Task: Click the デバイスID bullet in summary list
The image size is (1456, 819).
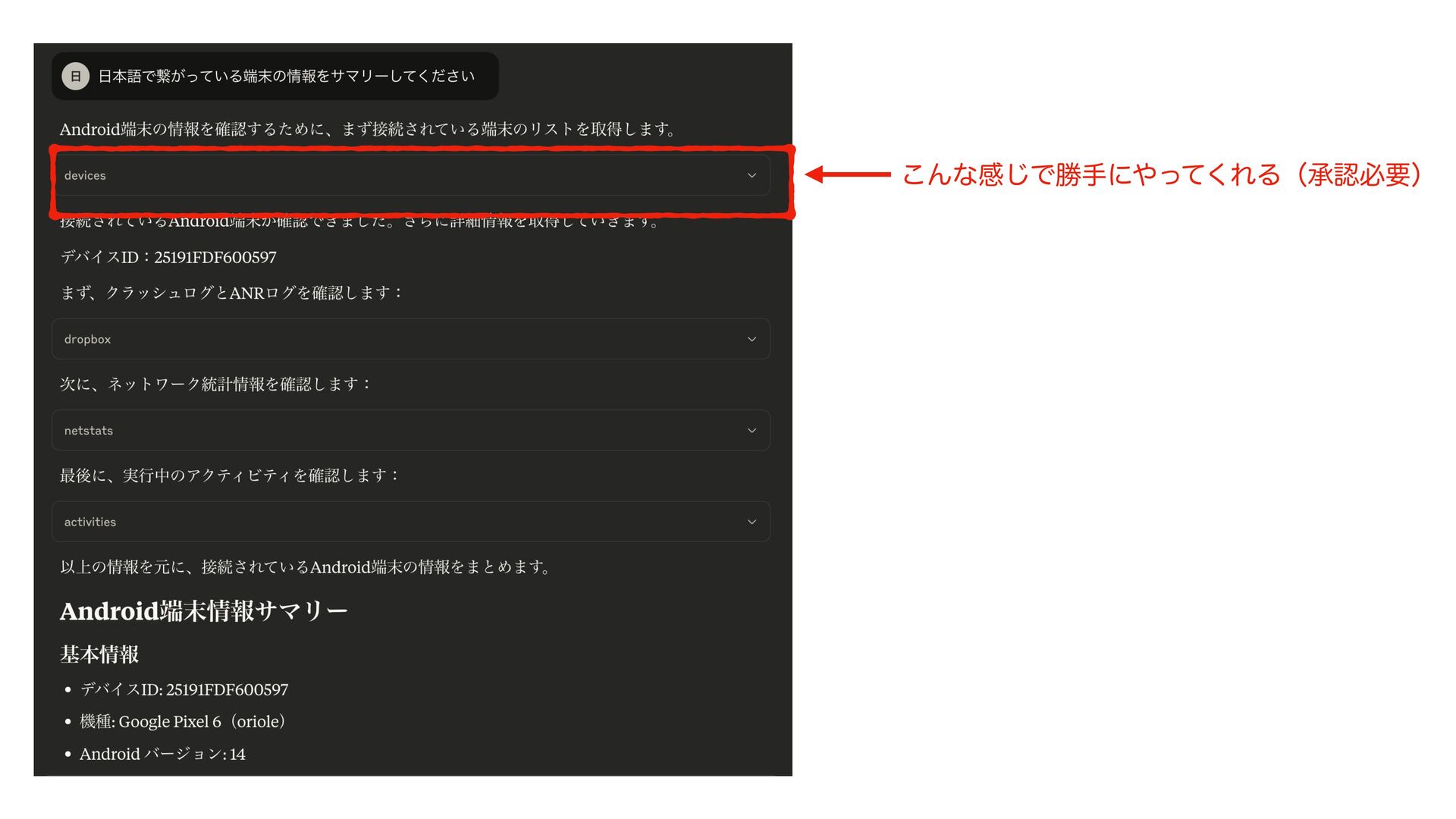Action: [x=184, y=689]
